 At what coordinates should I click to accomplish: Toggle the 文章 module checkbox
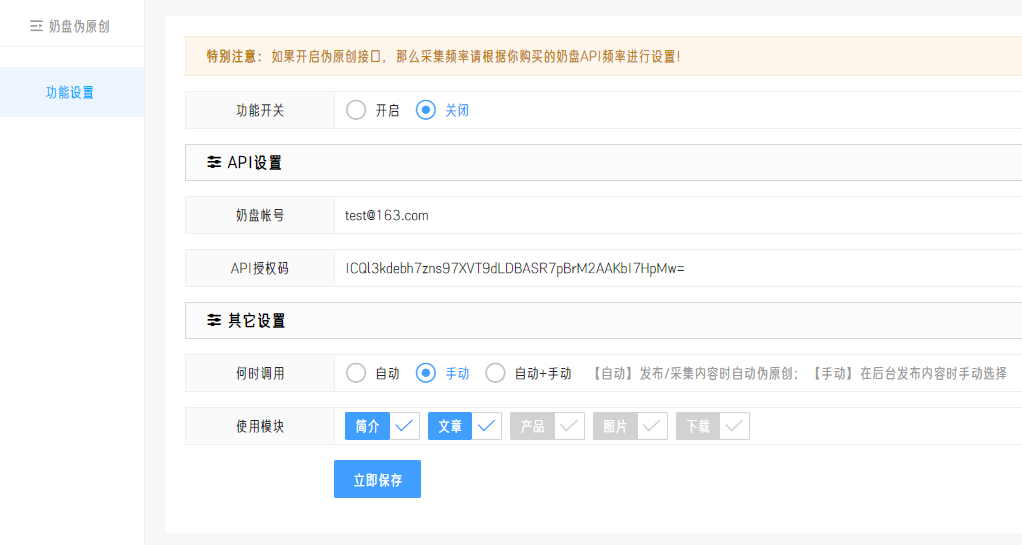click(465, 426)
